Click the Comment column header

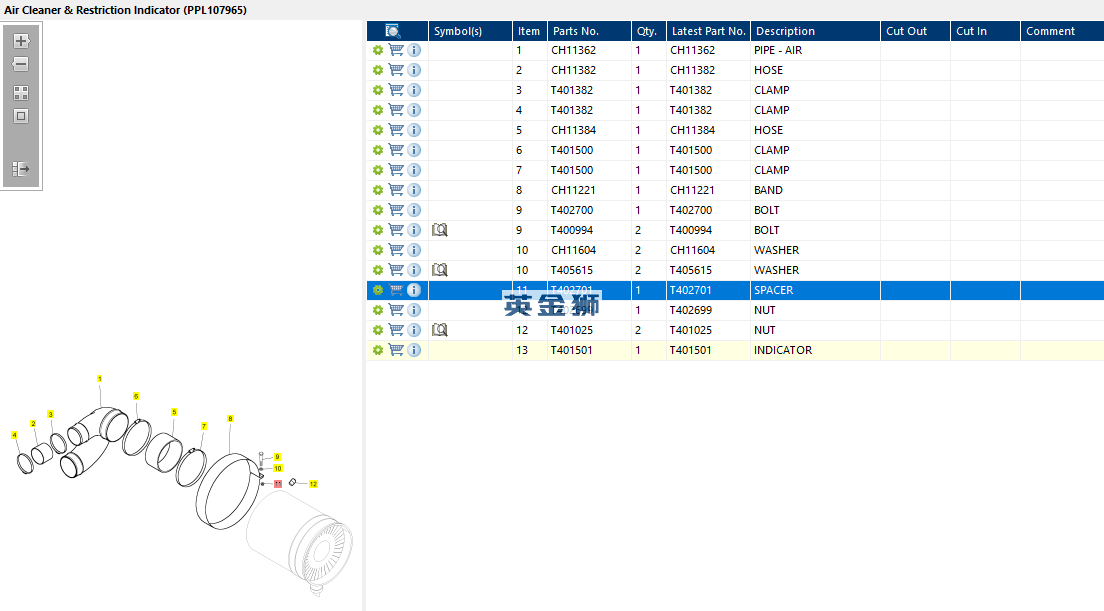[x=1062, y=31]
